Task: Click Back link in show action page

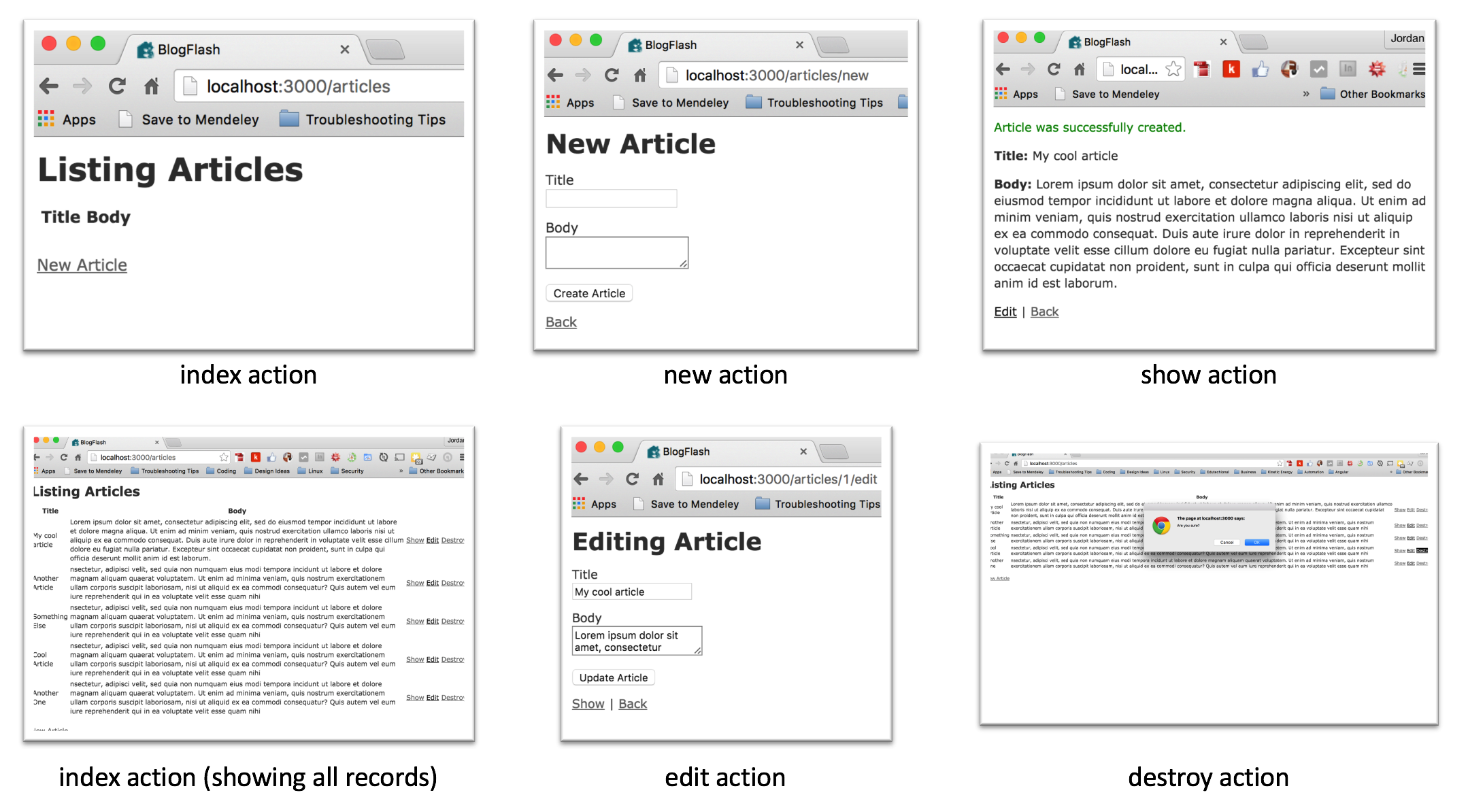Action: pos(1044,311)
